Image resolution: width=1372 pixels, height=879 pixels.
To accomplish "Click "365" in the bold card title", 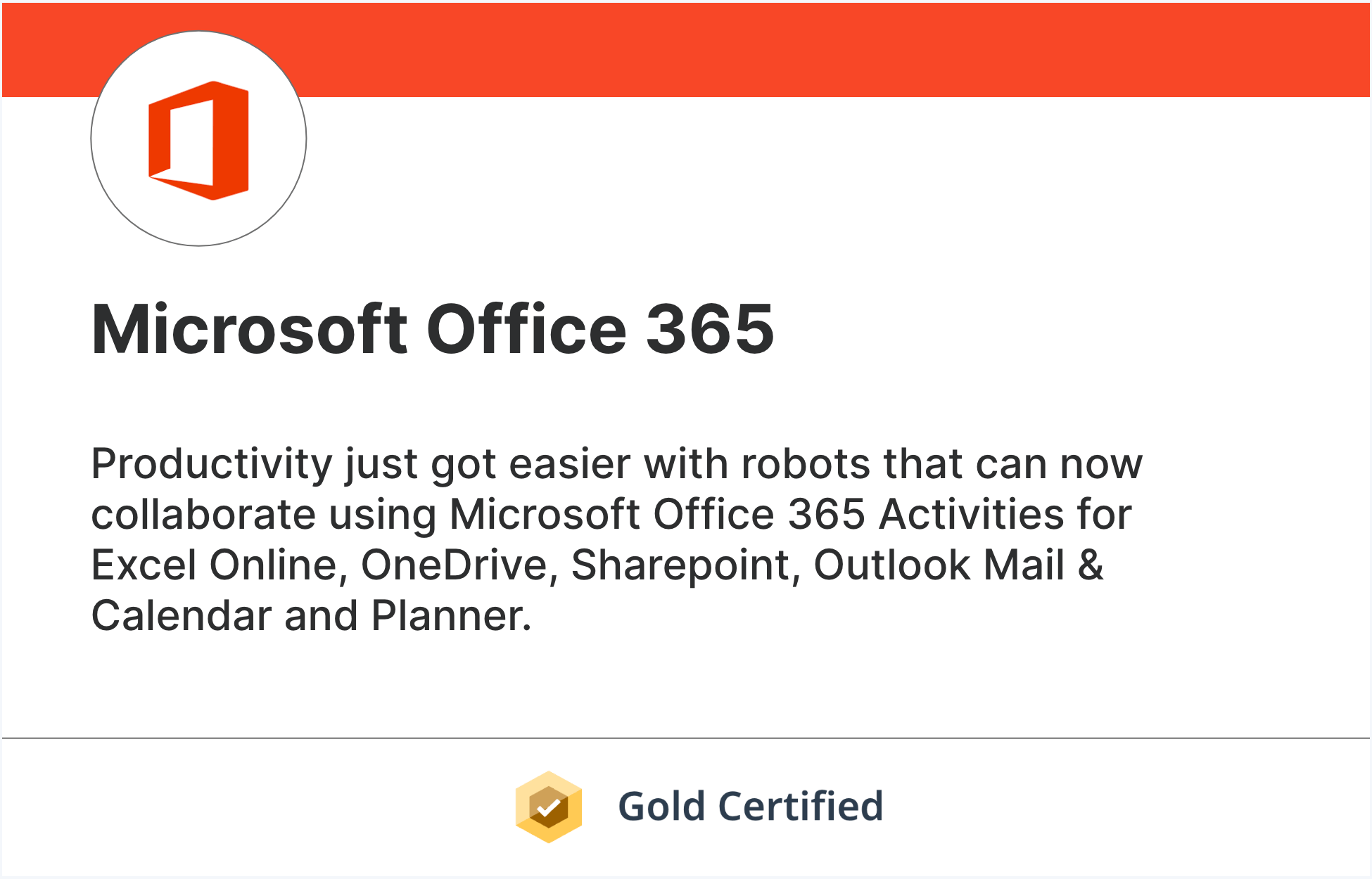I will pos(710,329).
